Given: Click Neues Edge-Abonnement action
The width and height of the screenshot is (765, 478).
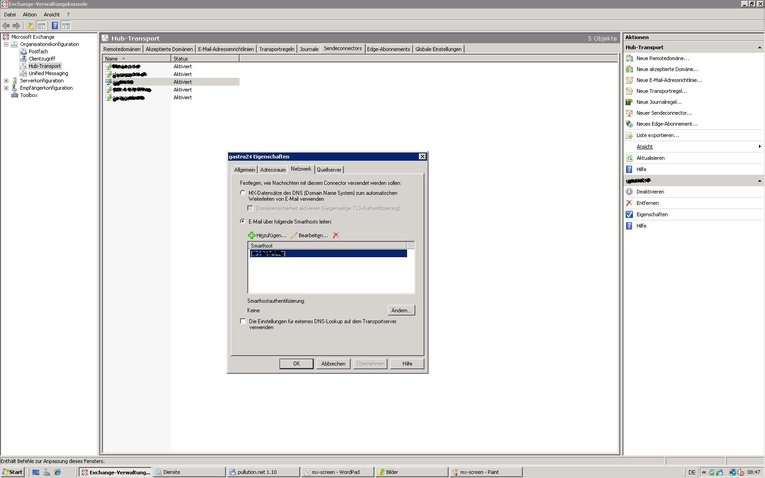Looking at the screenshot, I should (666, 124).
